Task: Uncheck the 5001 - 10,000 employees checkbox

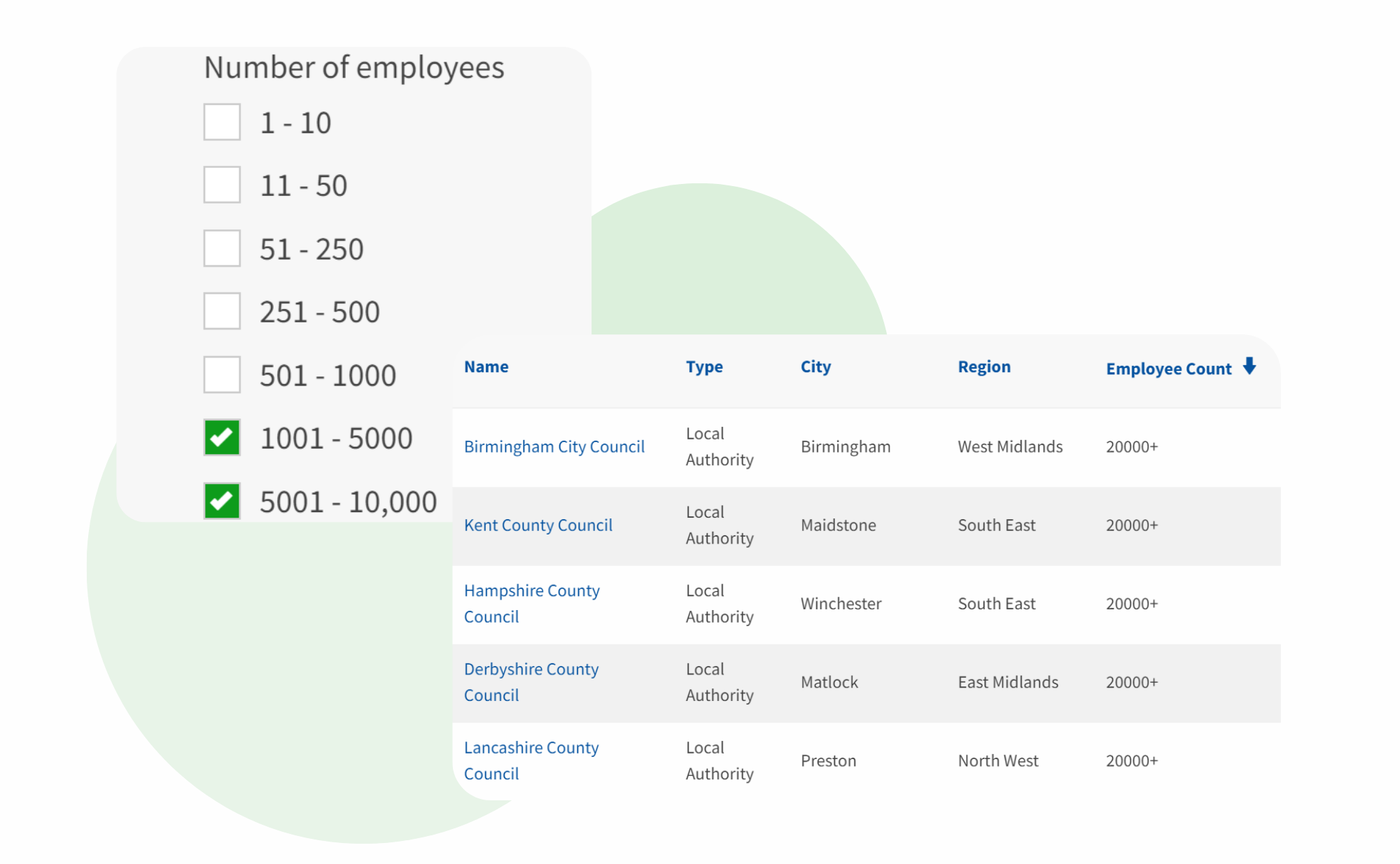Action: tap(222, 501)
